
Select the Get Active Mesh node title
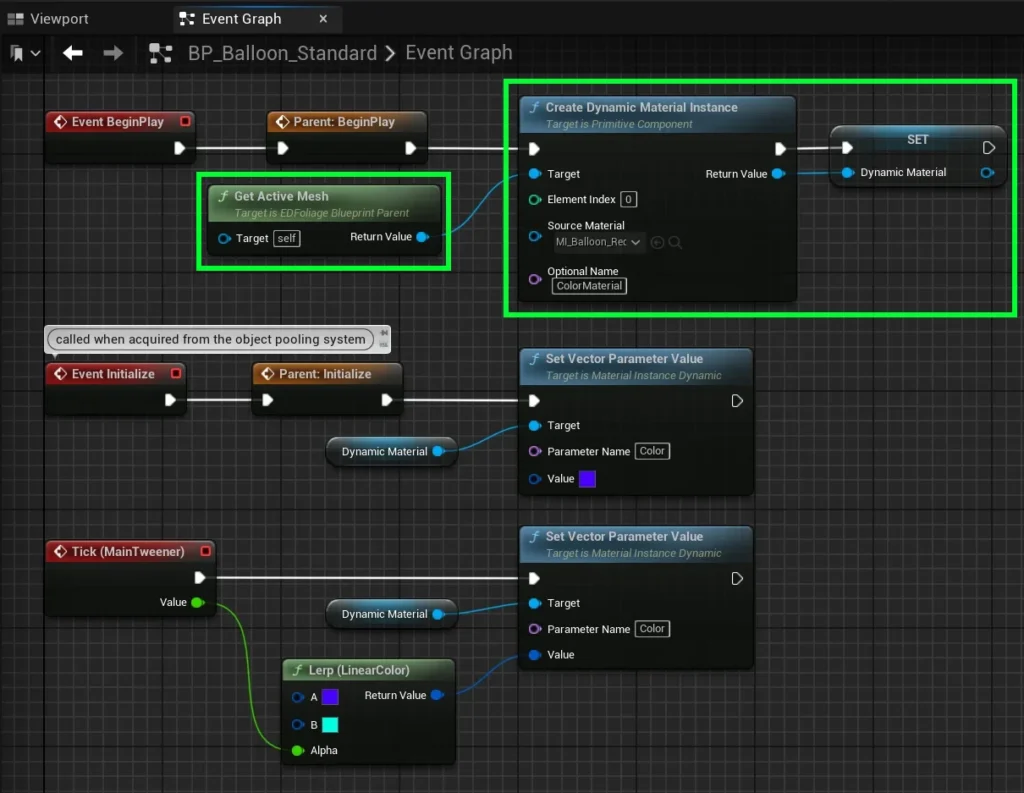click(281, 196)
